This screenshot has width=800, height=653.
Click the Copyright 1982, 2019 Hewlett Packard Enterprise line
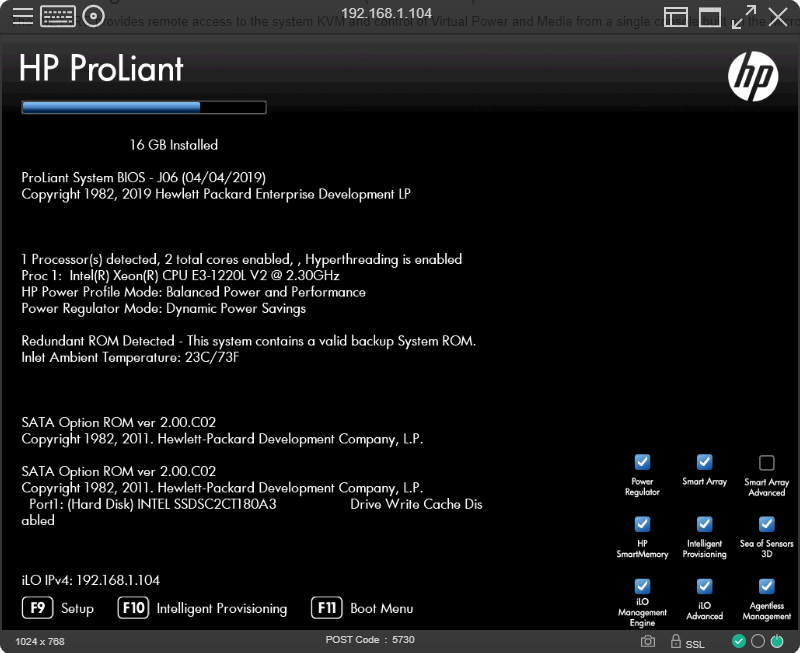coord(216,194)
